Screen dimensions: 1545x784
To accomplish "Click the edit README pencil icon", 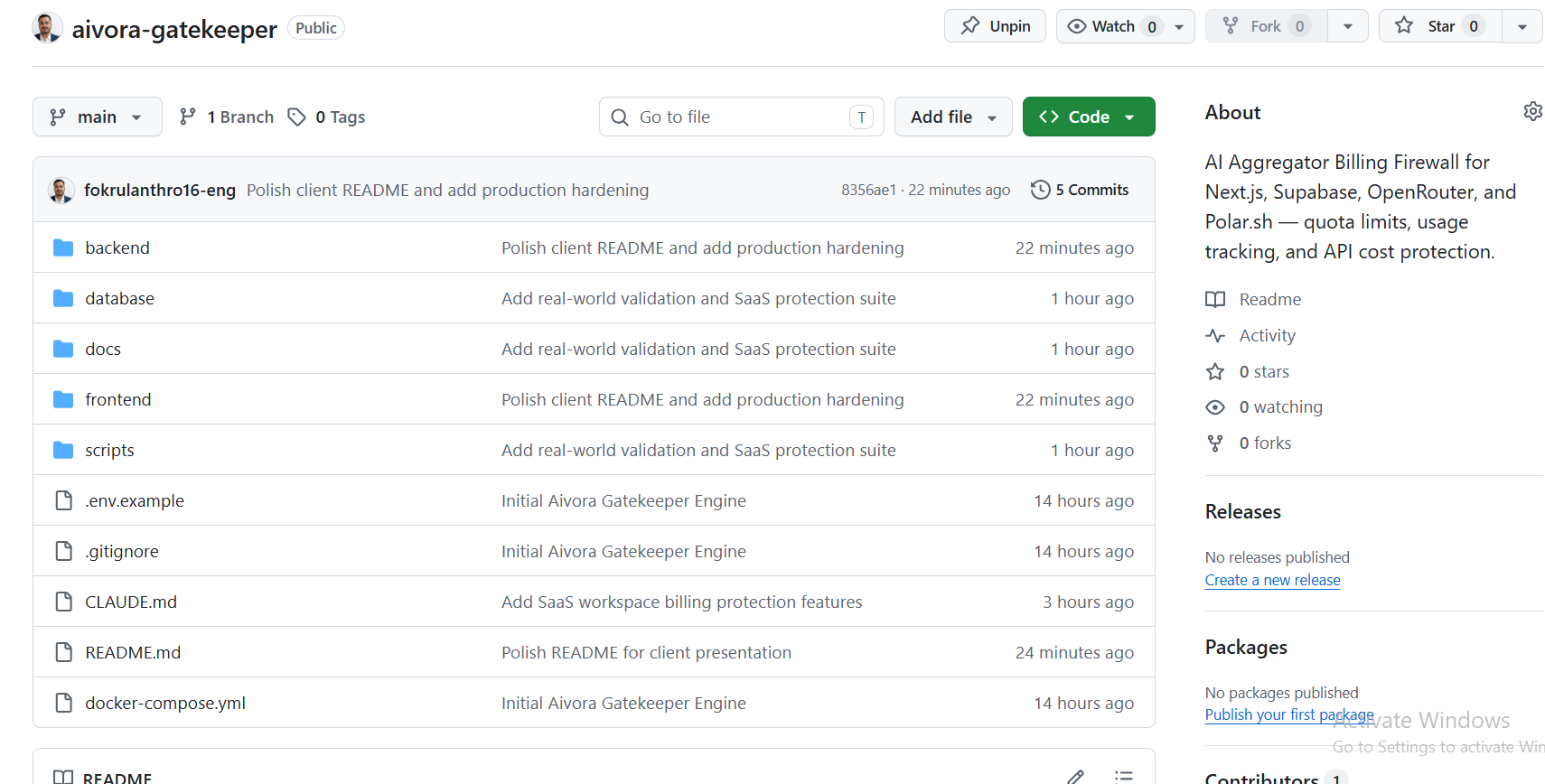I will 1075,776.
